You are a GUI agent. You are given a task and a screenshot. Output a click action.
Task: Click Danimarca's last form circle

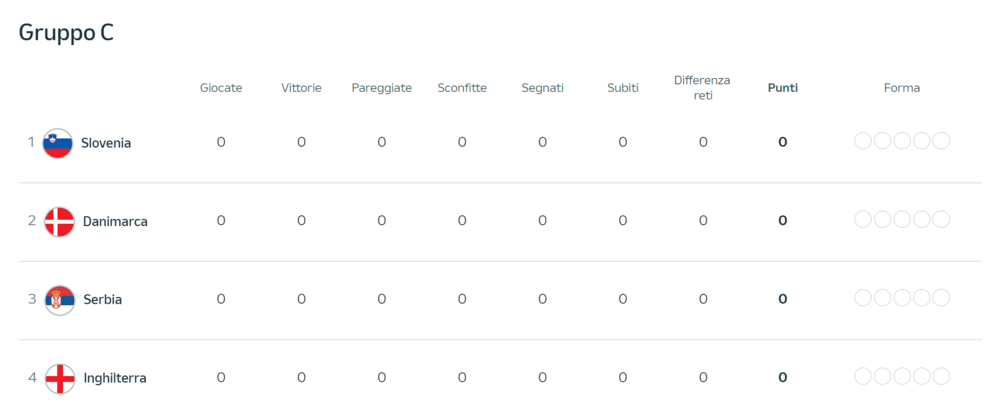[x=941, y=219]
